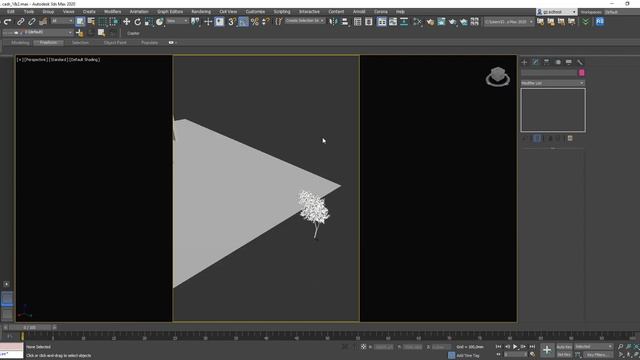Open the Render Setup dialog
The image size is (640, 360).
[430, 22]
